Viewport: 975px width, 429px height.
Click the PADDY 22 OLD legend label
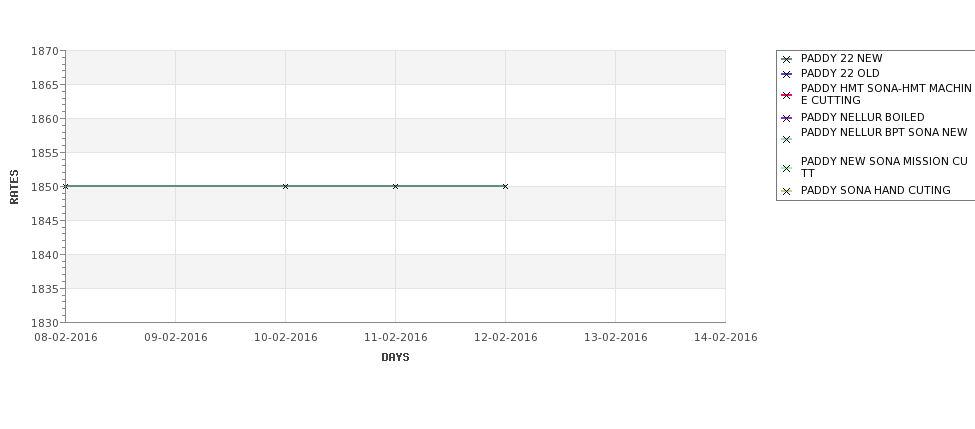point(840,73)
